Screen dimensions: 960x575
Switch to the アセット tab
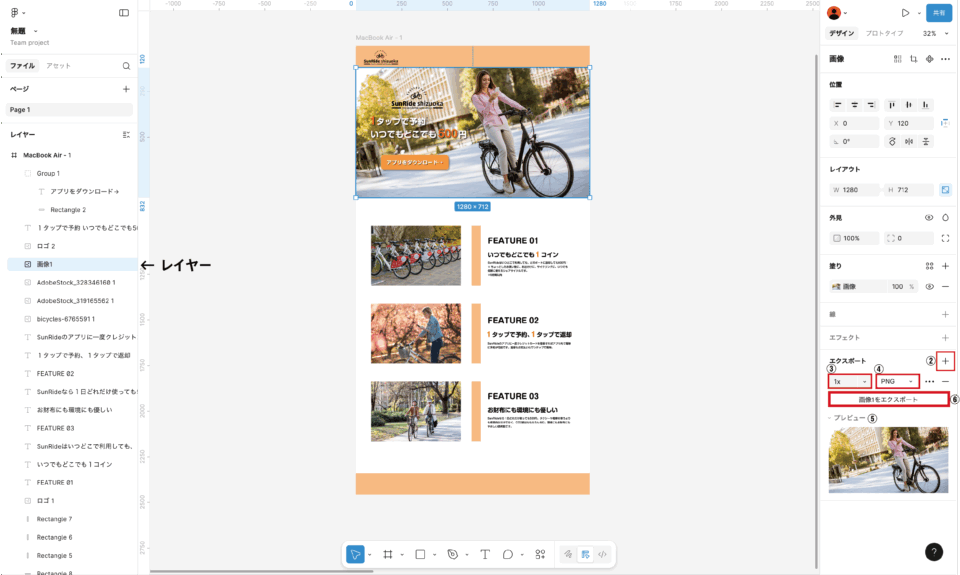coord(58,66)
